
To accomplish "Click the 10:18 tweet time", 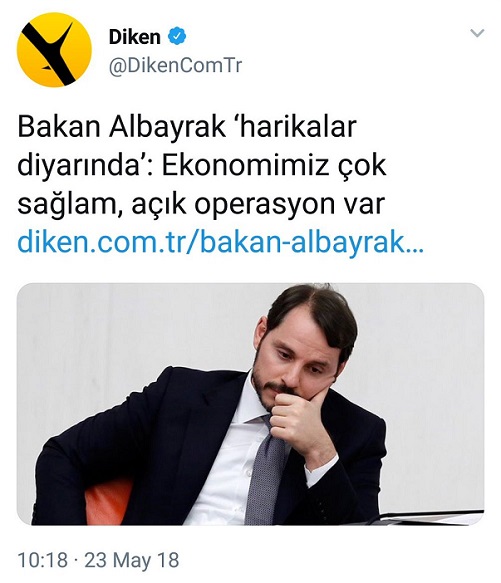I will (43, 560).
